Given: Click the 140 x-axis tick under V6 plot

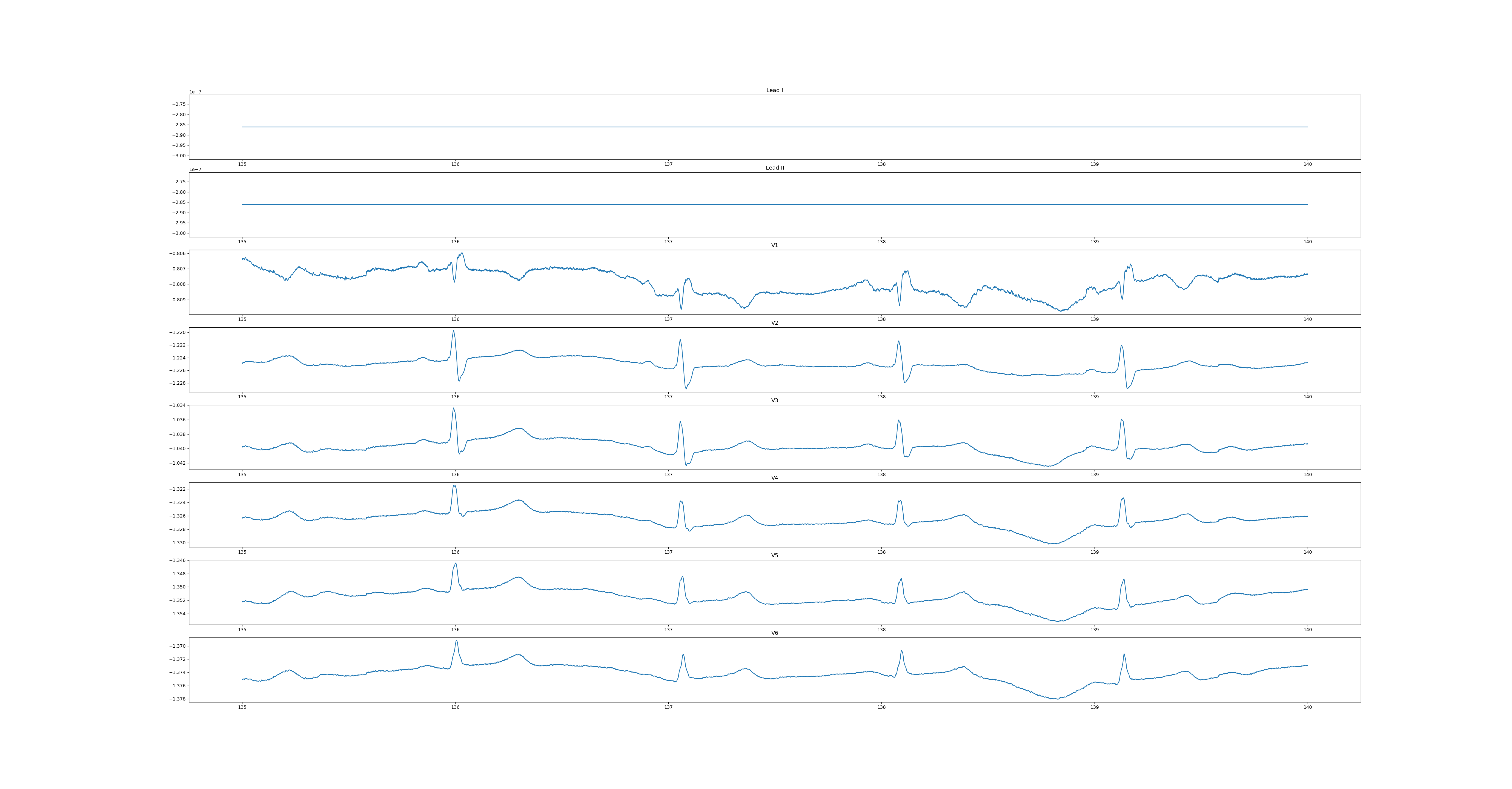Looking at the screenshot, I should (1307, 707).
